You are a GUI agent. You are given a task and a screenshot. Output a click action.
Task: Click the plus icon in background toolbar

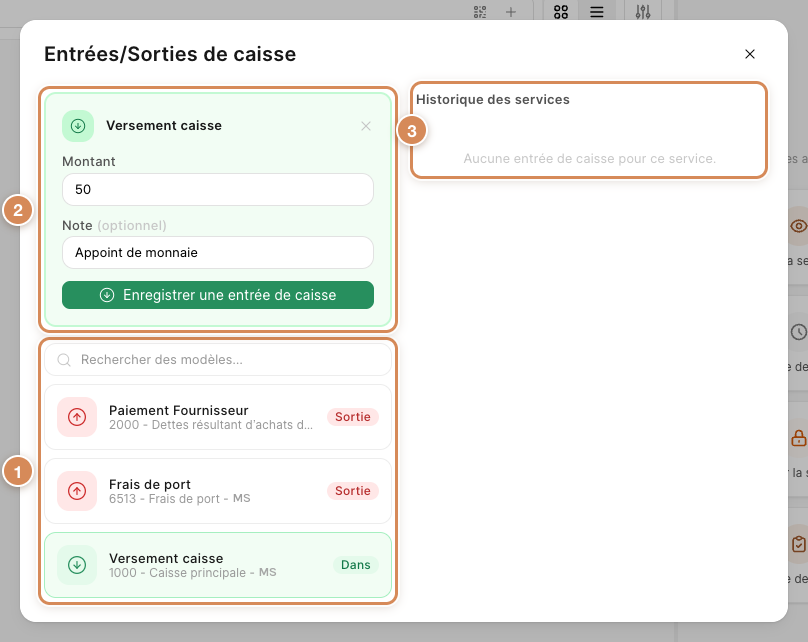pos(511,11)
